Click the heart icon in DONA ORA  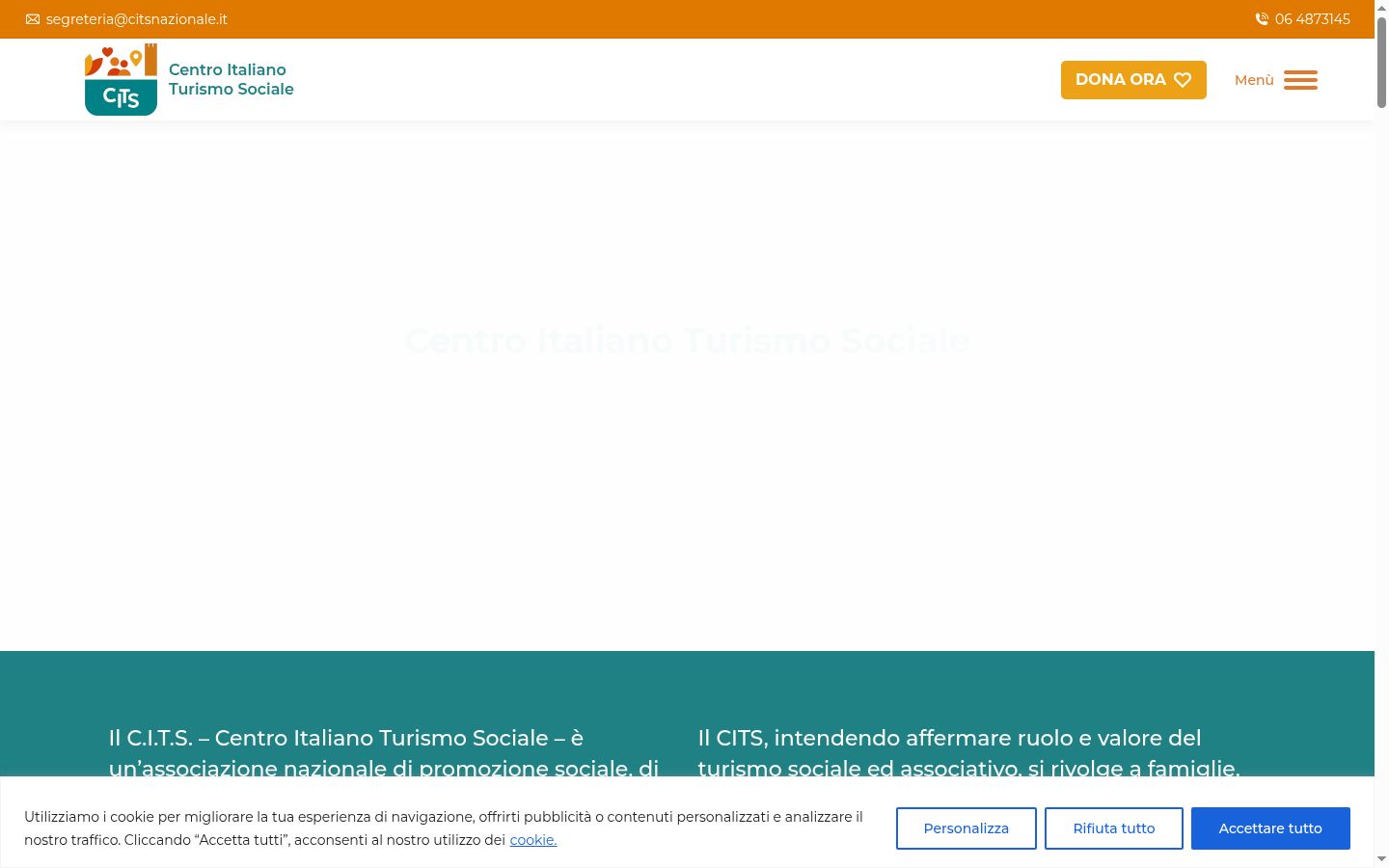pos(1183,80)
